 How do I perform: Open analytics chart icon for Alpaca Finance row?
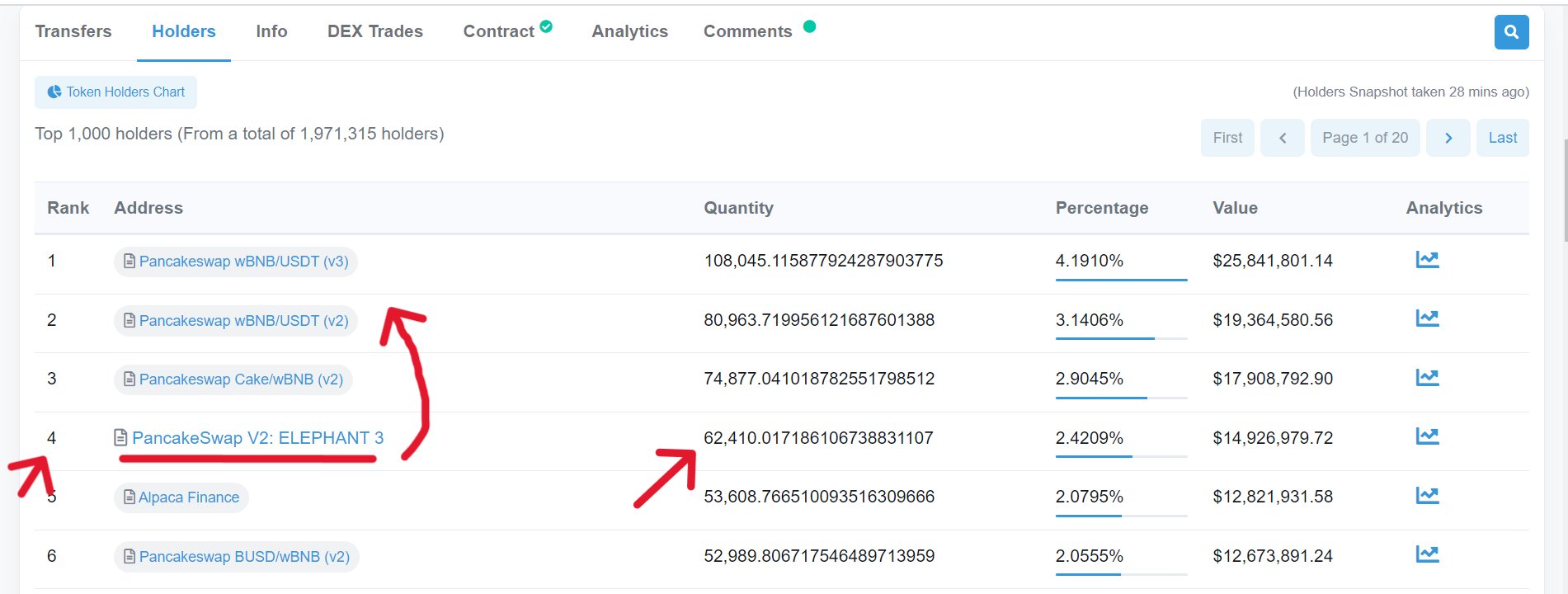1427,496
